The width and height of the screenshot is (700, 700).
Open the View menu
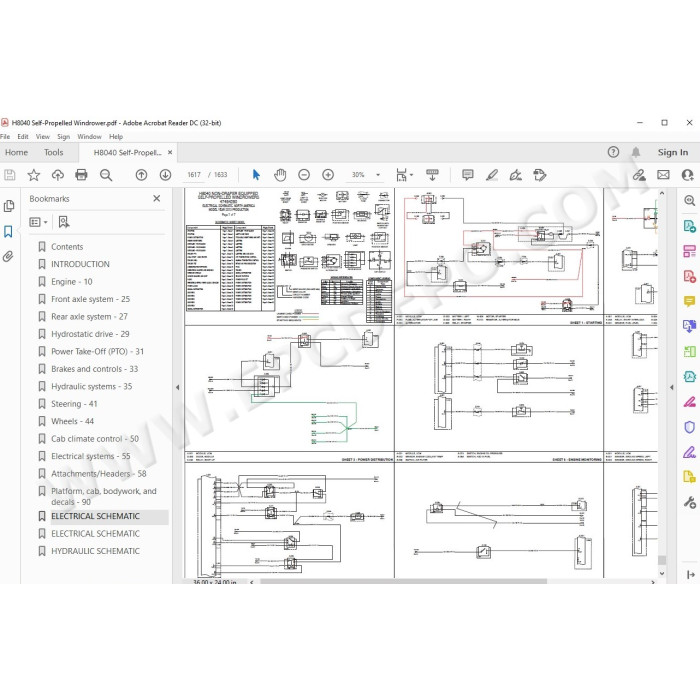coord(43,137)
